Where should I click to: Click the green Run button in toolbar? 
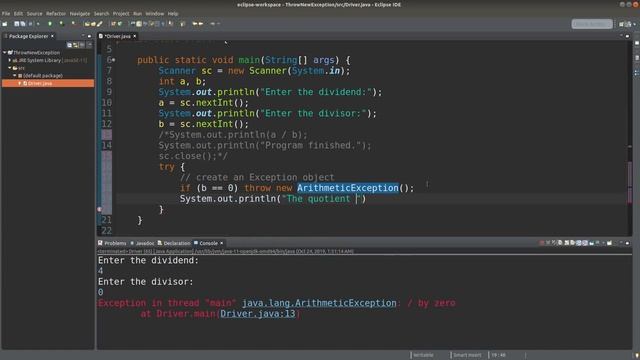click(x=50, y=24)
